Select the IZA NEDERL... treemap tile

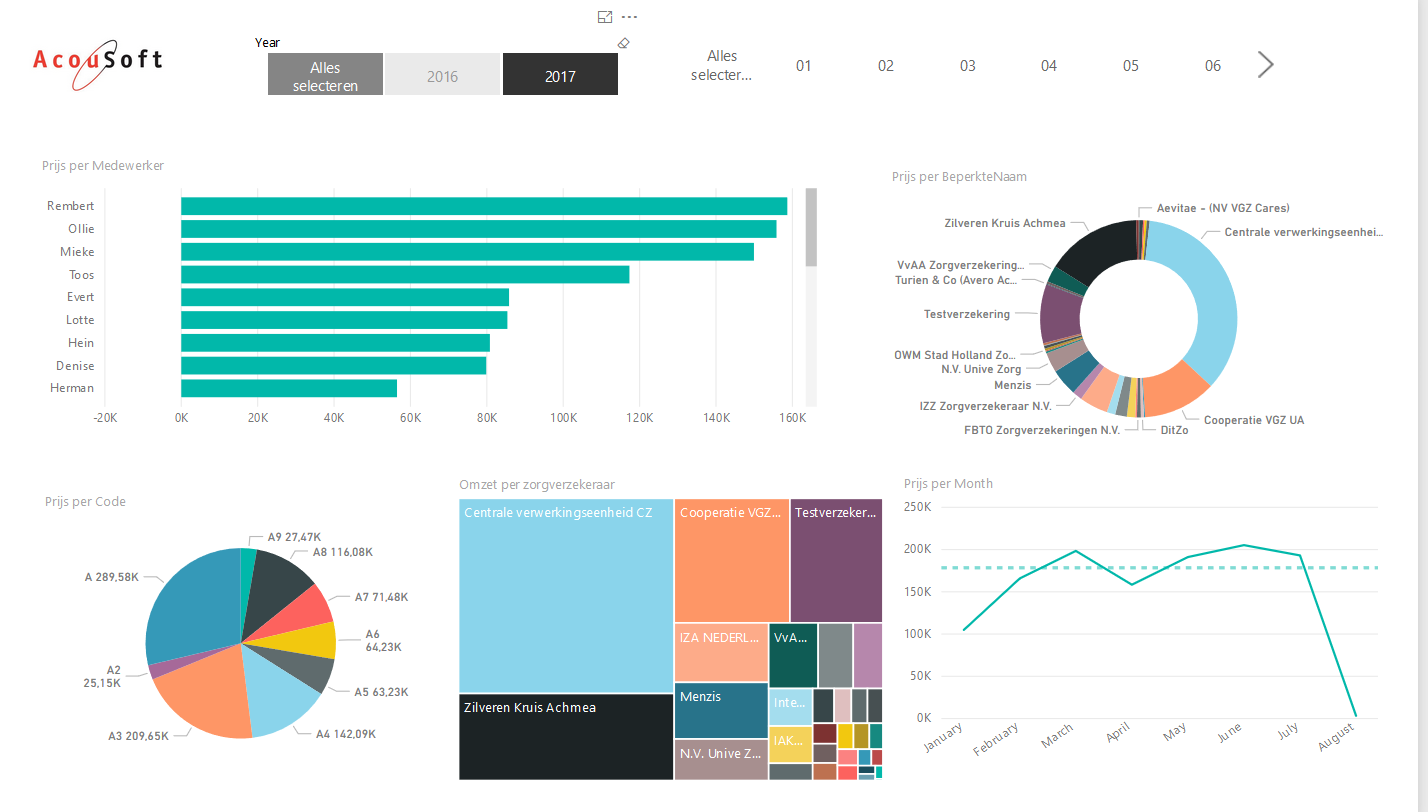click(x=721, y=652)
